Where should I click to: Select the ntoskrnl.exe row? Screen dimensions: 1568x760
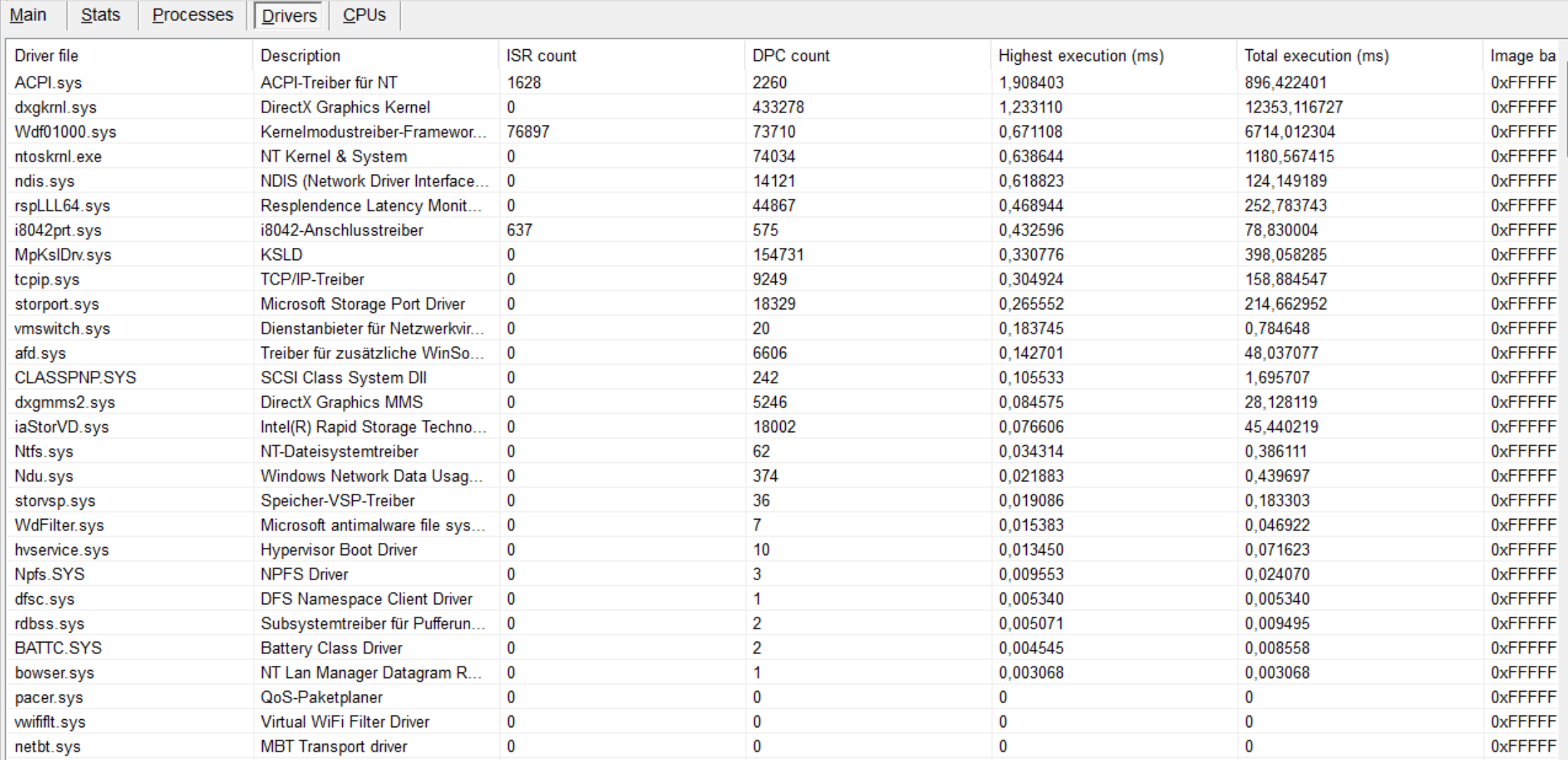(58, 157)
